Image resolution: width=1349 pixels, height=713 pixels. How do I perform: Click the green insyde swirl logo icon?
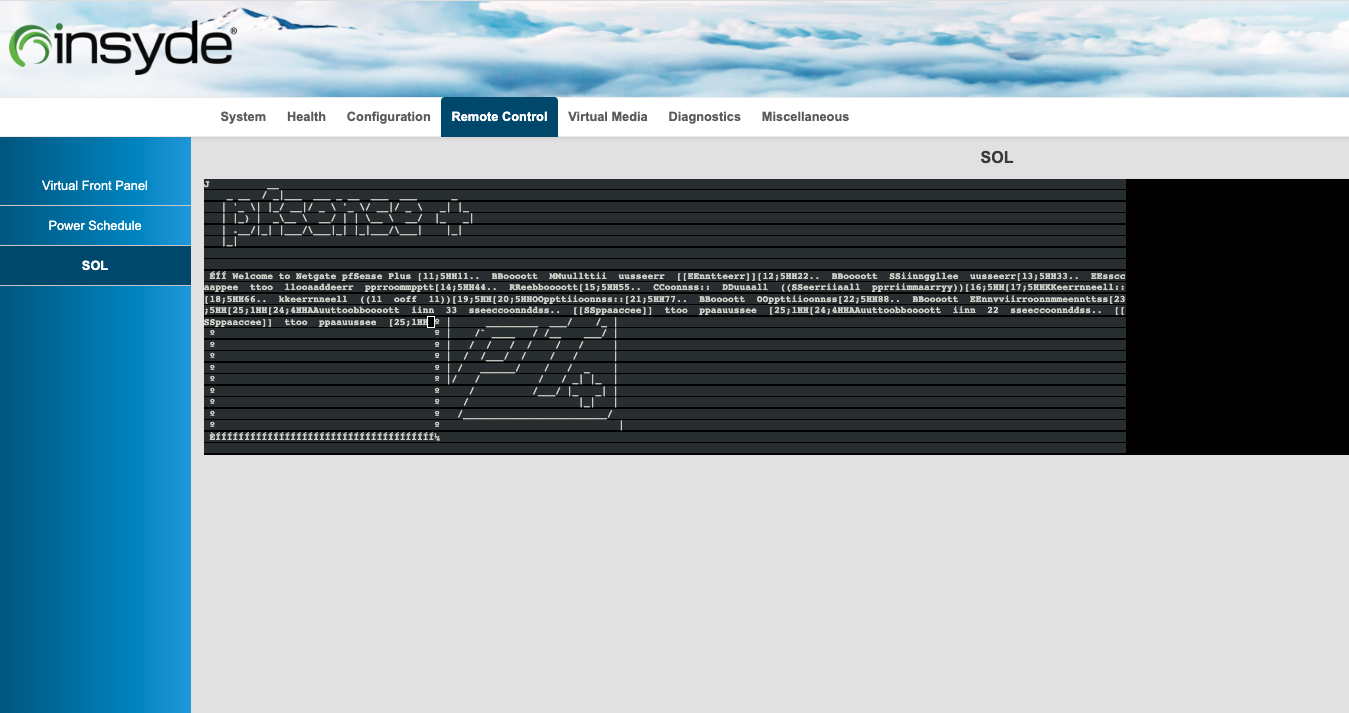[29, 48]
